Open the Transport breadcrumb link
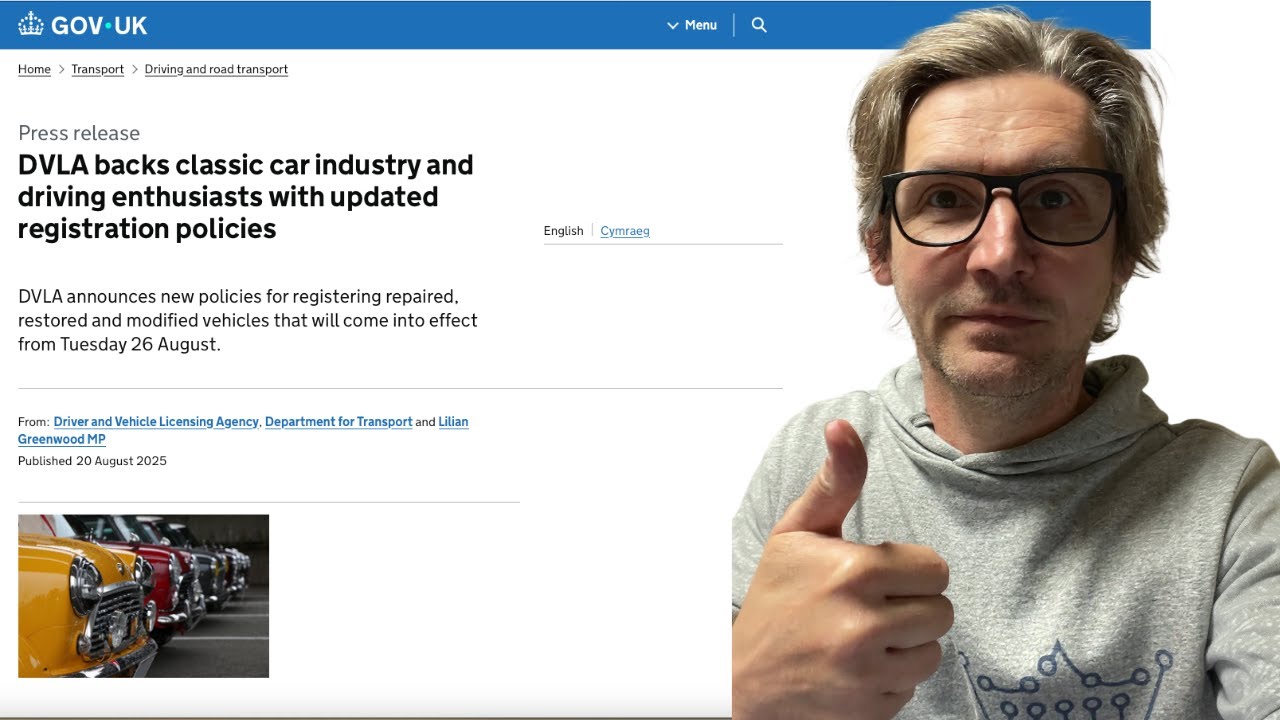The width and height of the screenshot is (1280, 720). coord(97,69)
